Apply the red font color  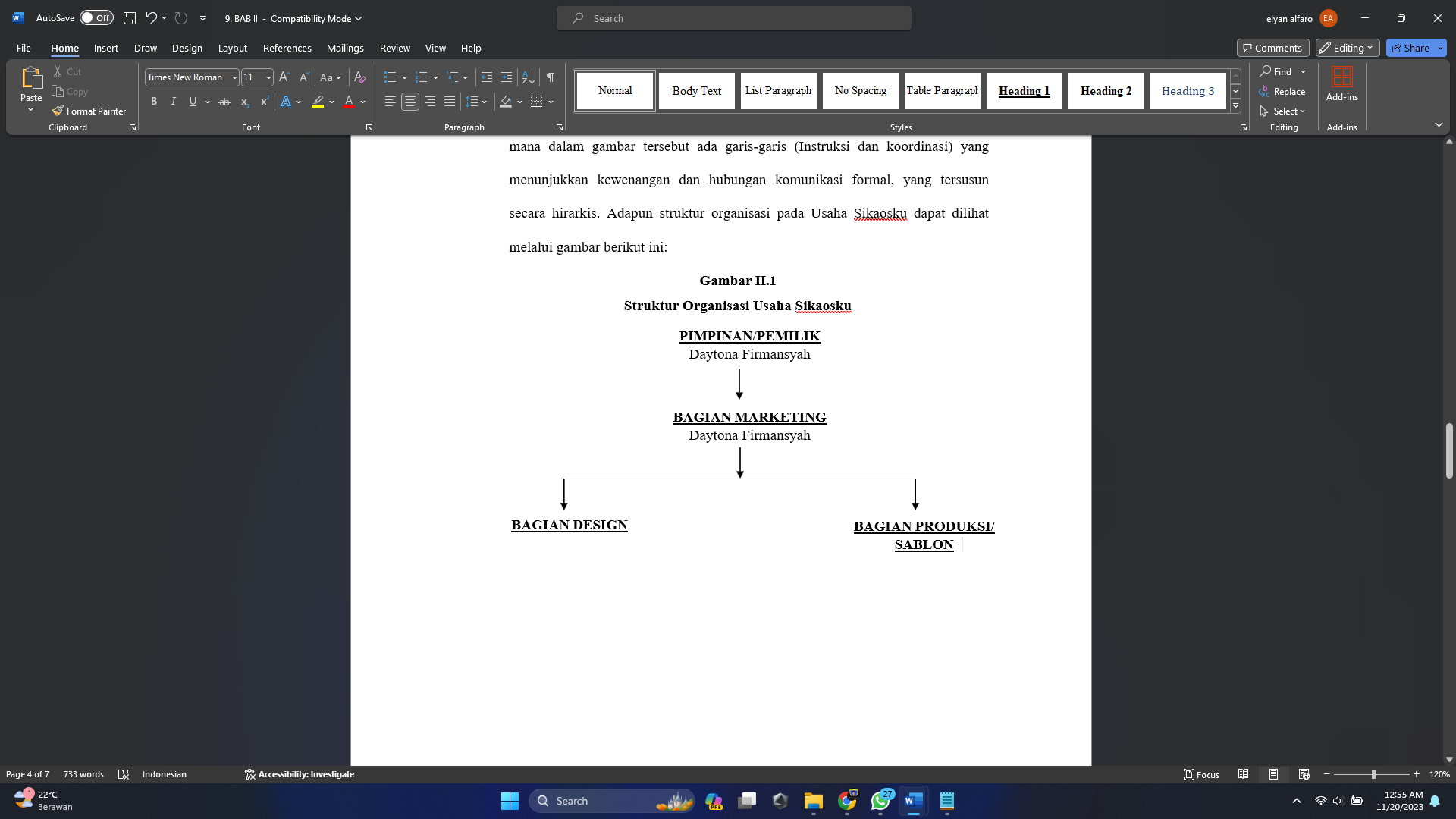click(349, 102)
